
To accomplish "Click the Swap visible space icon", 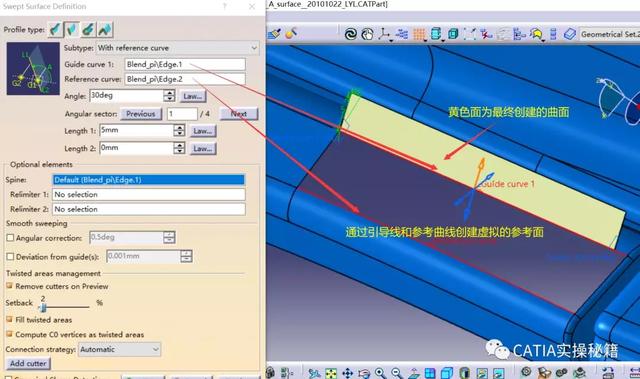I will (498, 373).
